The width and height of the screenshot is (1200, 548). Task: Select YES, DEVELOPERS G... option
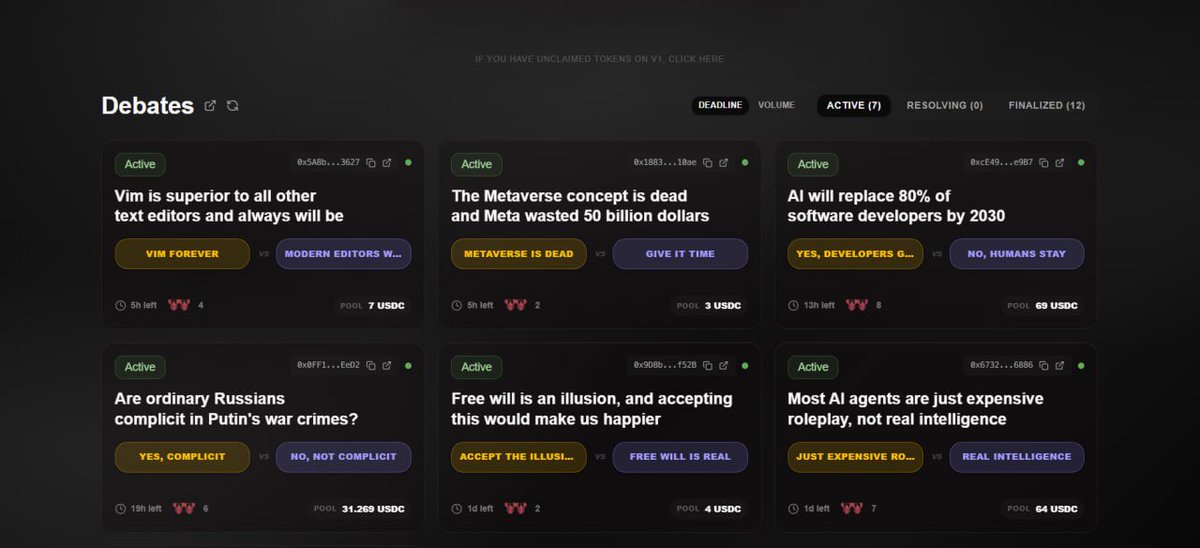point(855,254)
